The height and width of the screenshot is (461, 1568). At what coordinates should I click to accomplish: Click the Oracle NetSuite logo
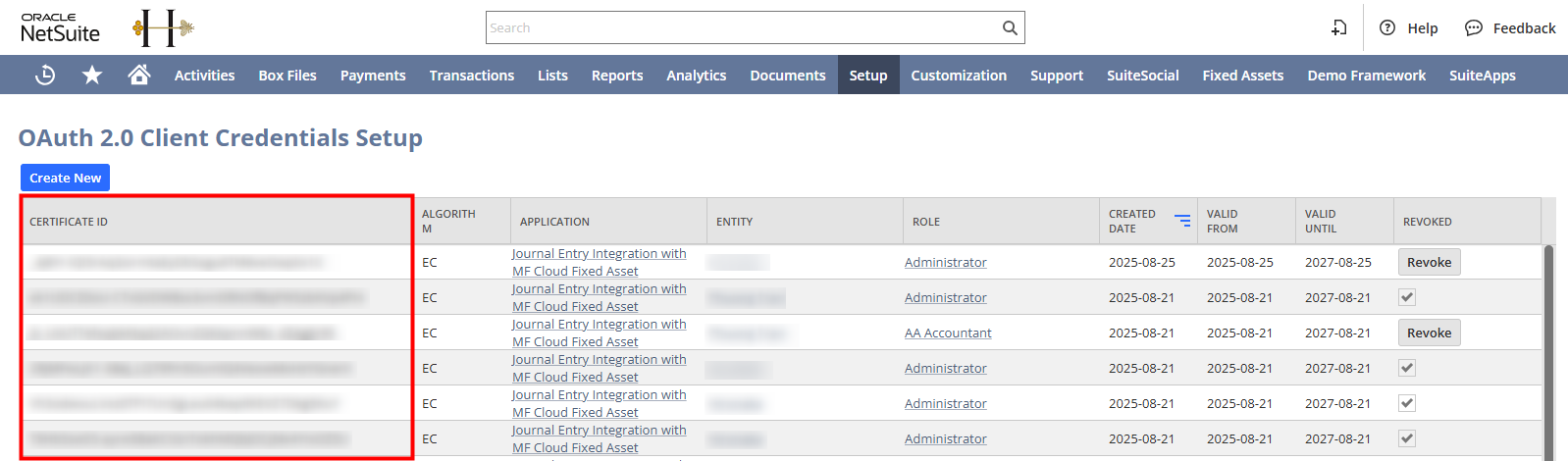click(x=61, y=27)
